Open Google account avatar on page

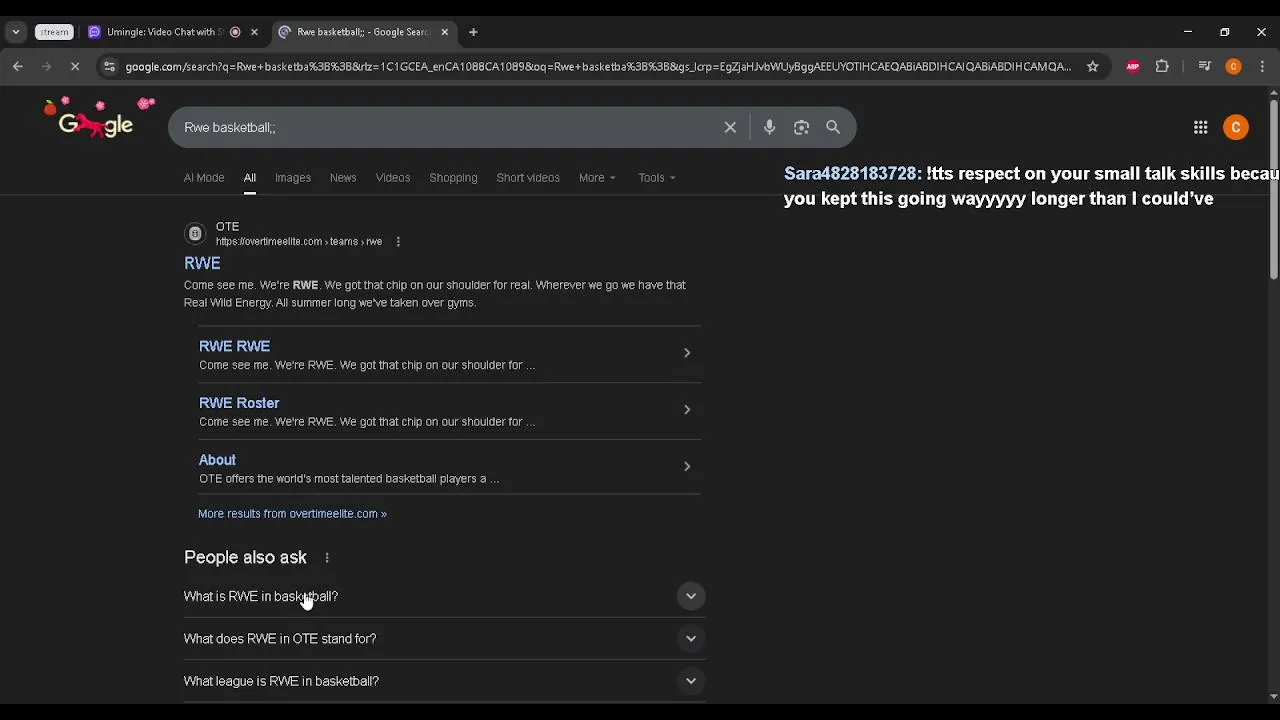pyautogui.click(x=1236, y=127)
